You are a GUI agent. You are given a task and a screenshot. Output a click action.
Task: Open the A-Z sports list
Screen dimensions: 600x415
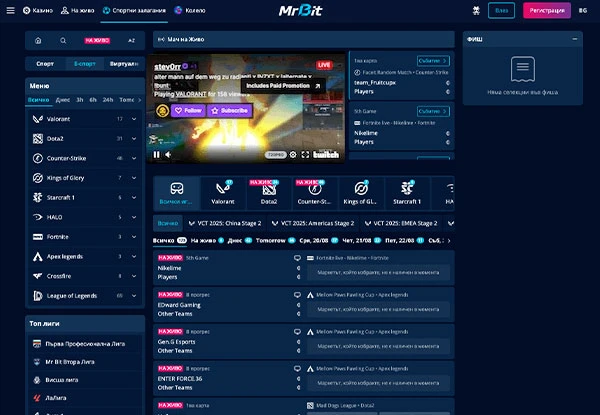point(131,41)
